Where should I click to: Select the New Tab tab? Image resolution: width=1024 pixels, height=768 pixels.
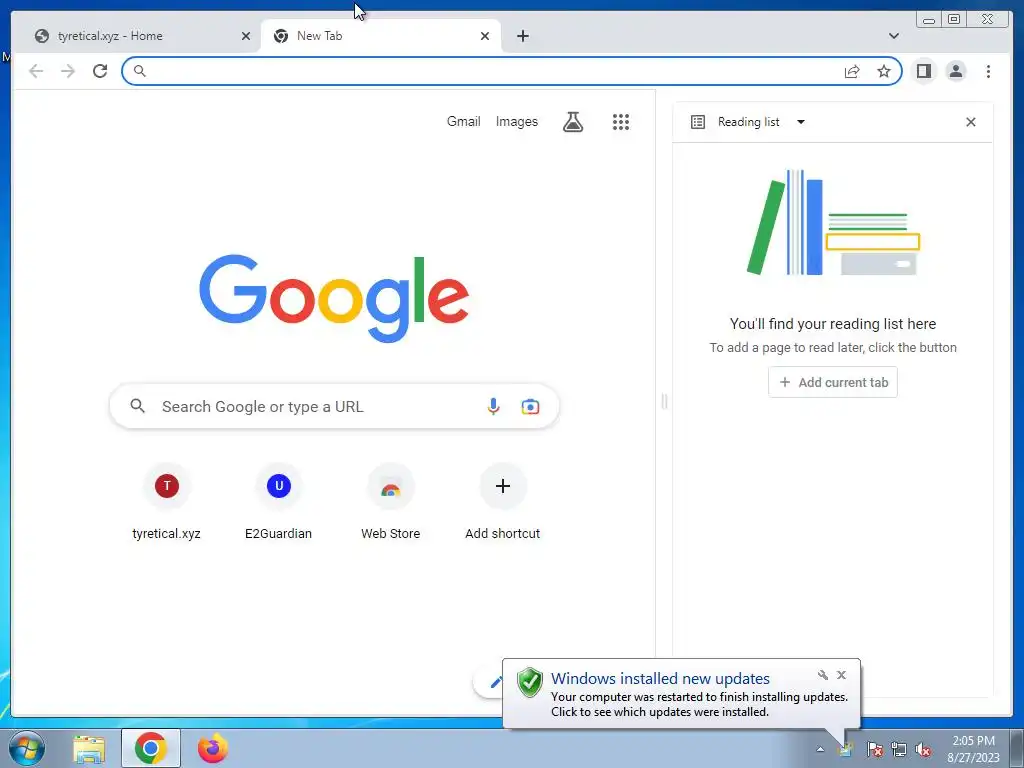pos(381,36)
